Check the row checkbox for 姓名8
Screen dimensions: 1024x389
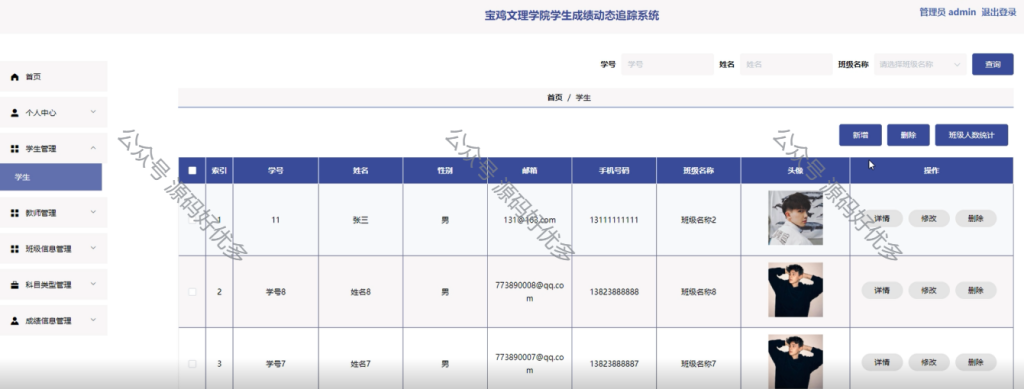[x=192, y=292]
